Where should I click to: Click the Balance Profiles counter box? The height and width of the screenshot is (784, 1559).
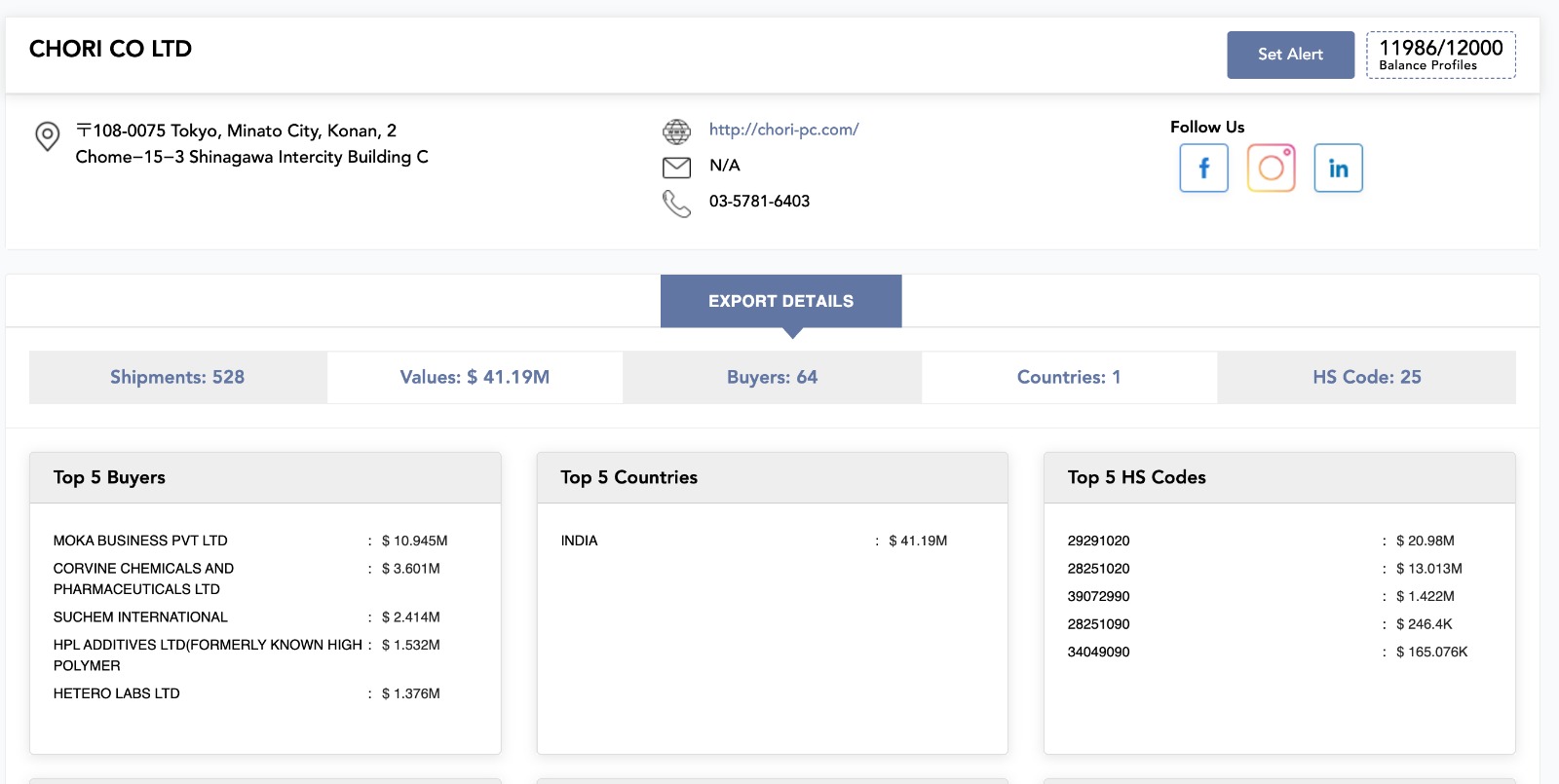point(1440,55)
